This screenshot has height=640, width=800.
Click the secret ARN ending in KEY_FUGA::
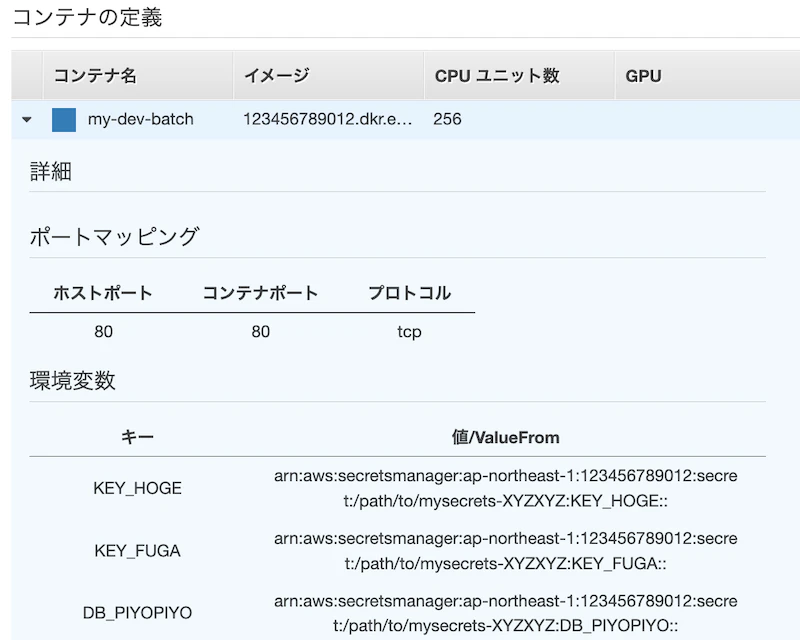click(x=506, y=551)
